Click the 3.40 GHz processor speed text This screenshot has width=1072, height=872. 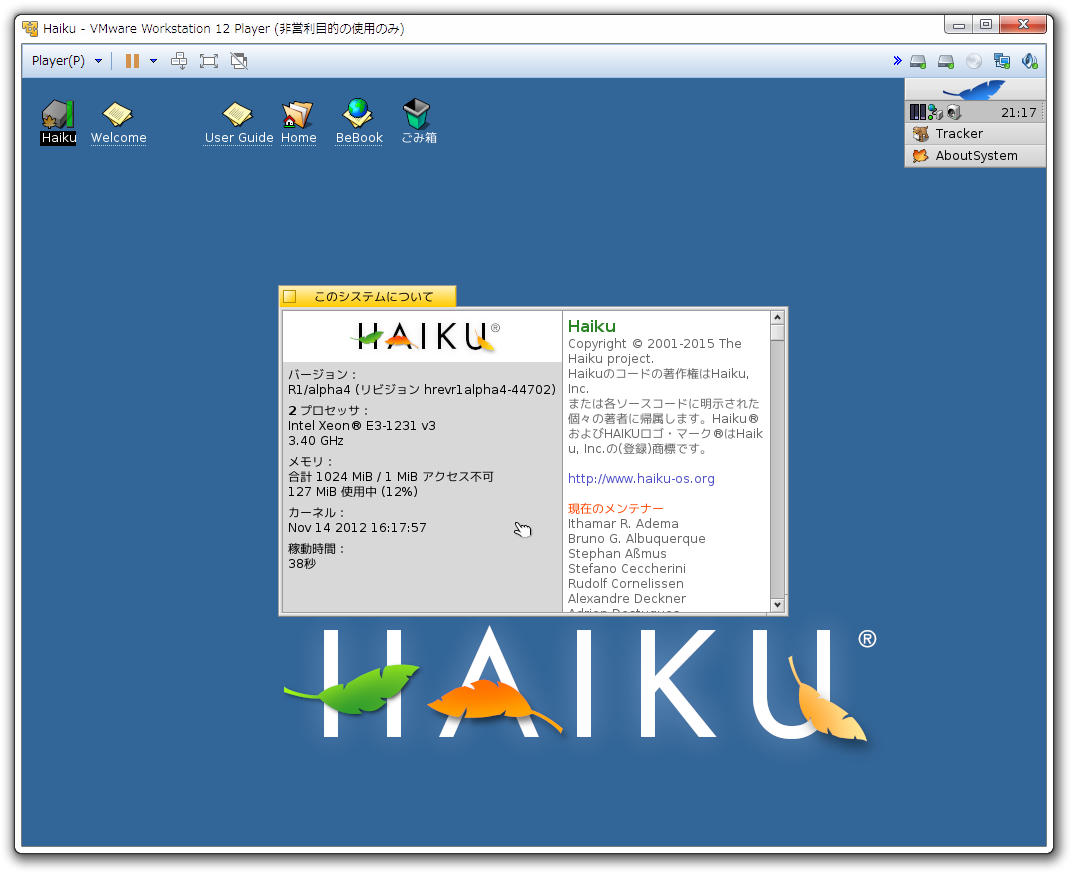point(316,441)
